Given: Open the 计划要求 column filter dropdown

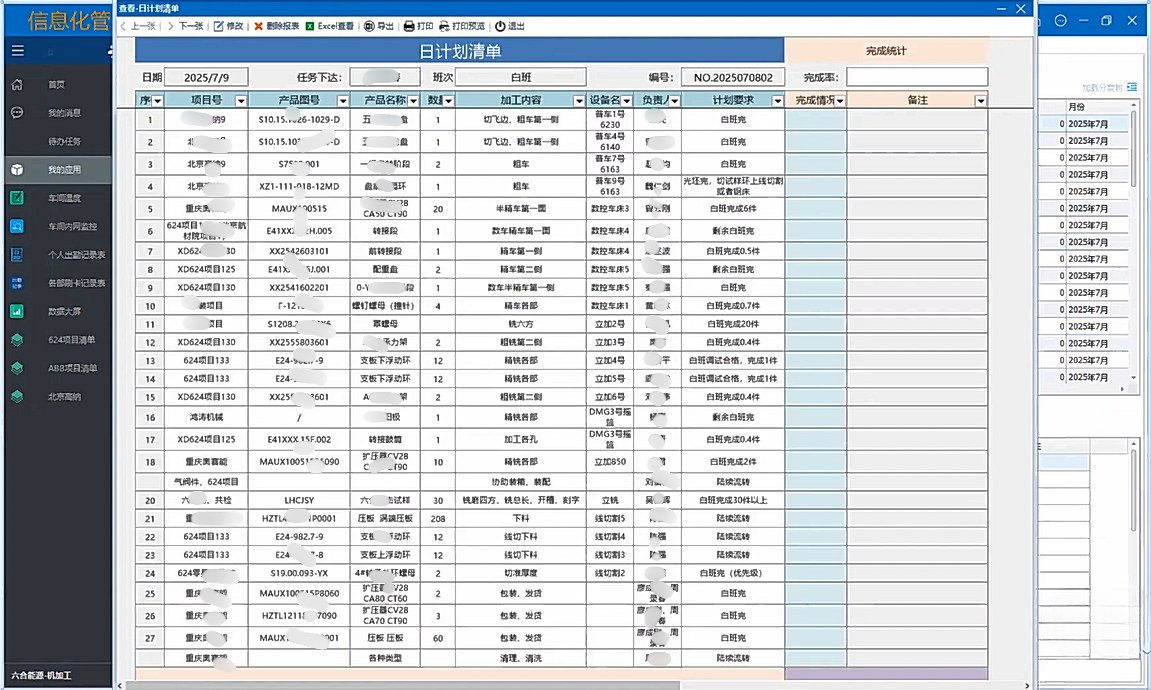Looking at the screenshot, I should [x=774, y=101].
